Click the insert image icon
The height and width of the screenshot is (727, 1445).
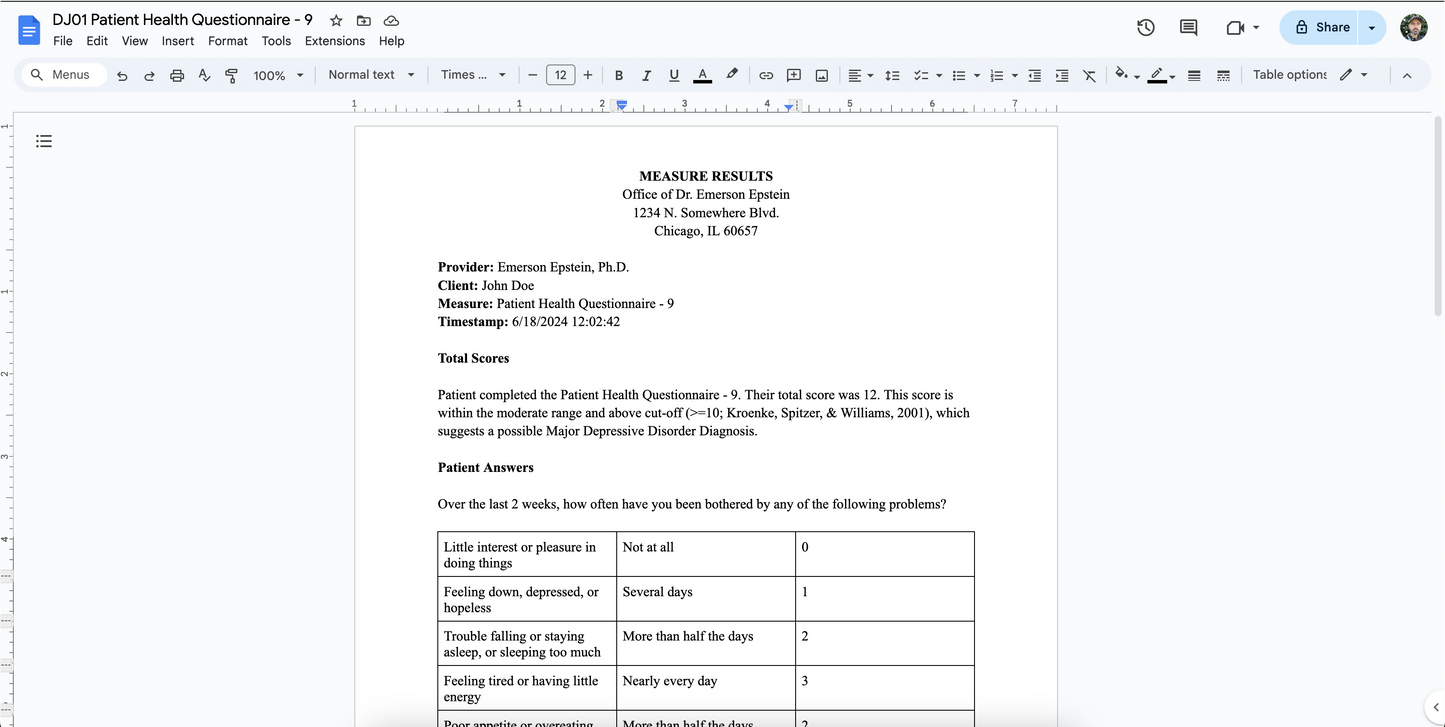coord(822,75)
